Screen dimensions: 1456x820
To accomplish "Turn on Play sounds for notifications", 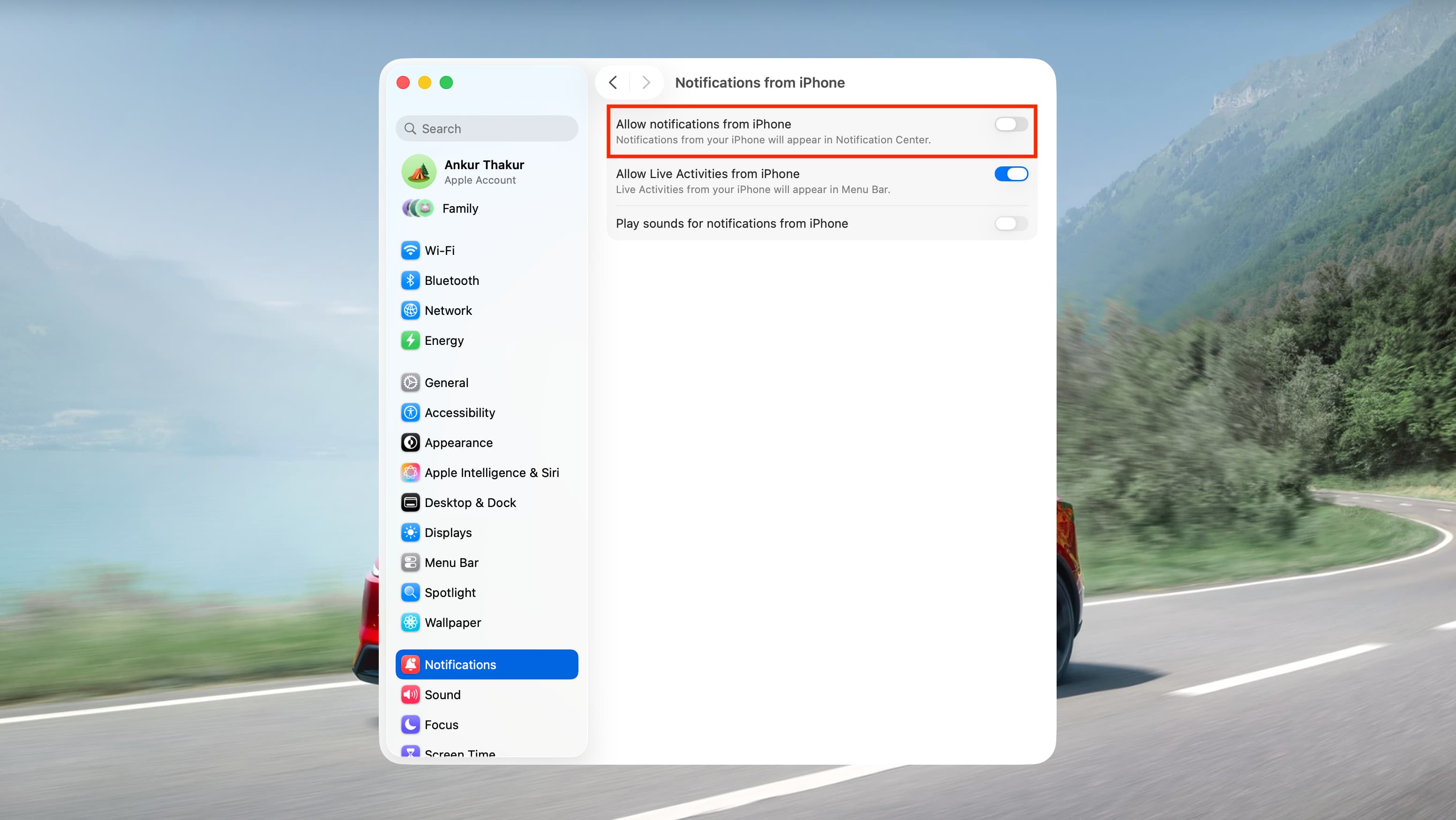I will point(1011,224).
